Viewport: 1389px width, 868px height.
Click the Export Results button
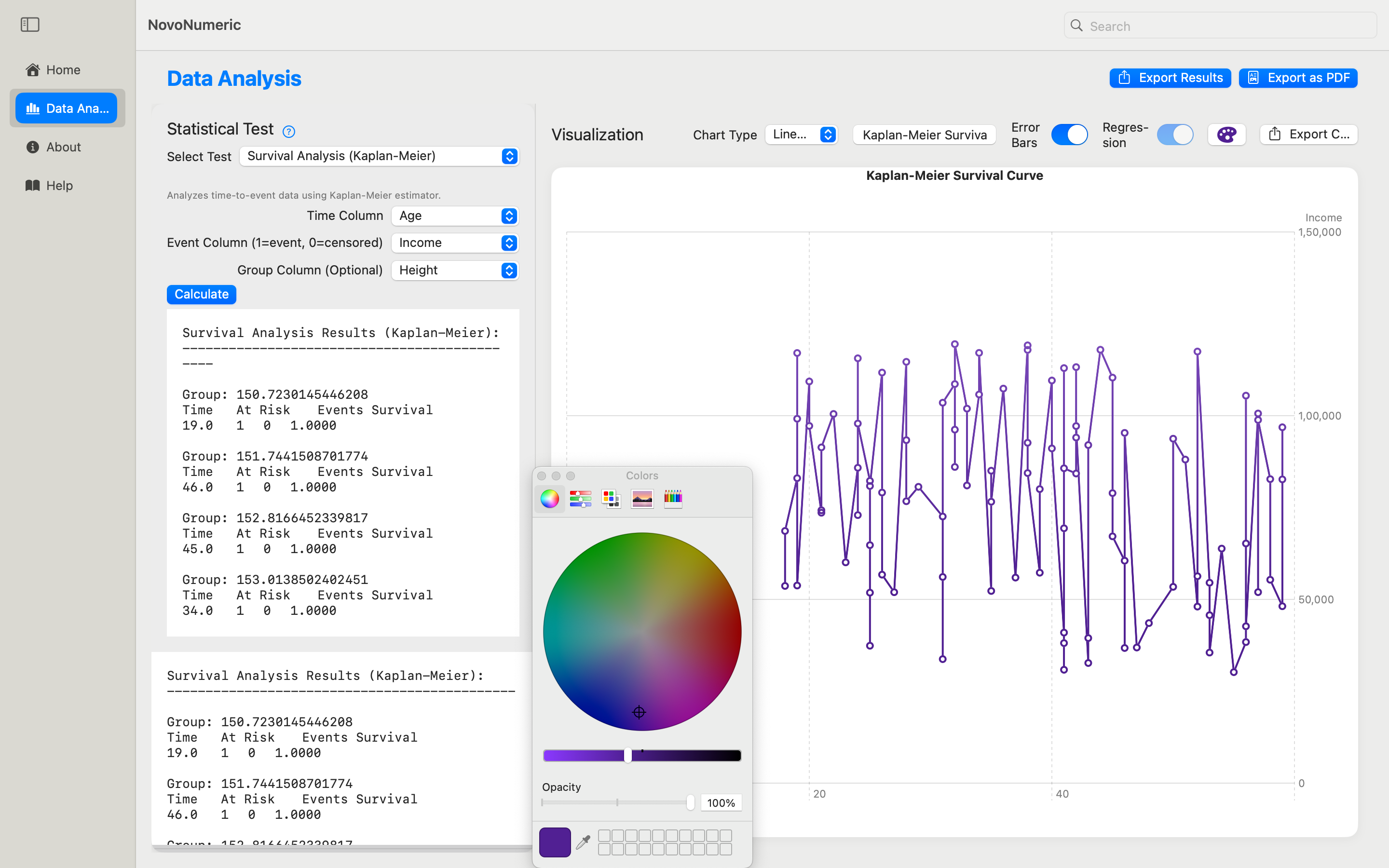click(1170, 78)
